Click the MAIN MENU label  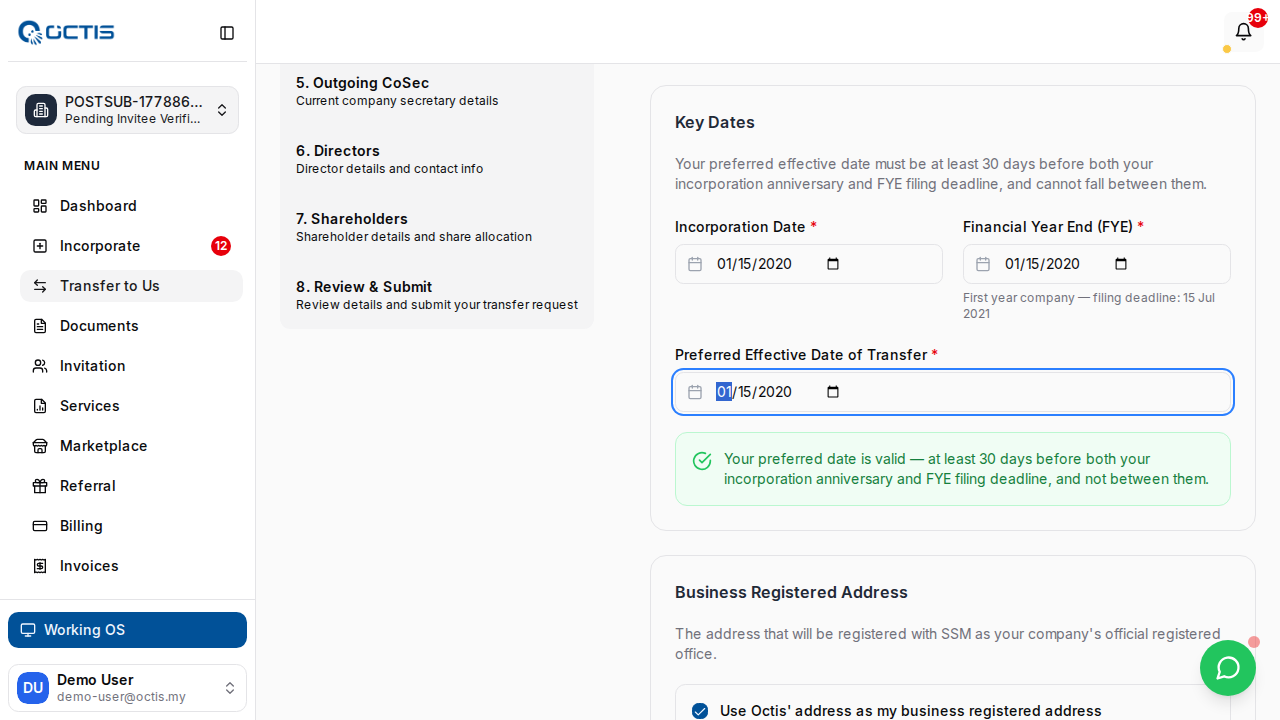[62, 166]
